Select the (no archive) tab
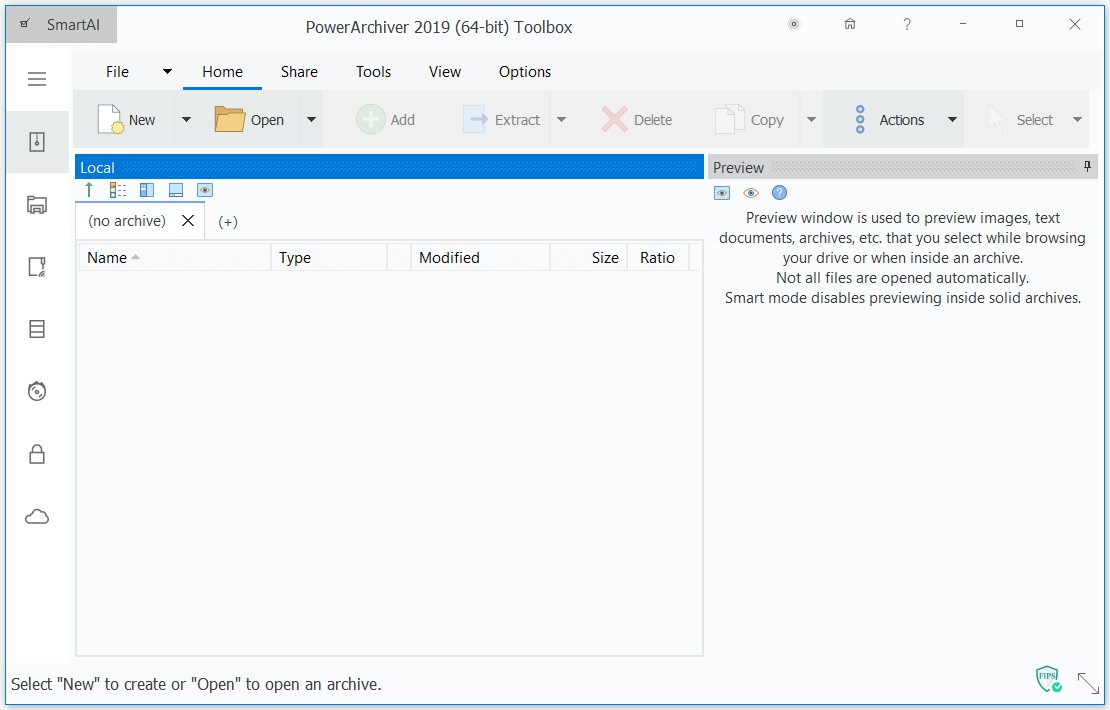This screenshot has width=1110, height=710. coord(128,221)
